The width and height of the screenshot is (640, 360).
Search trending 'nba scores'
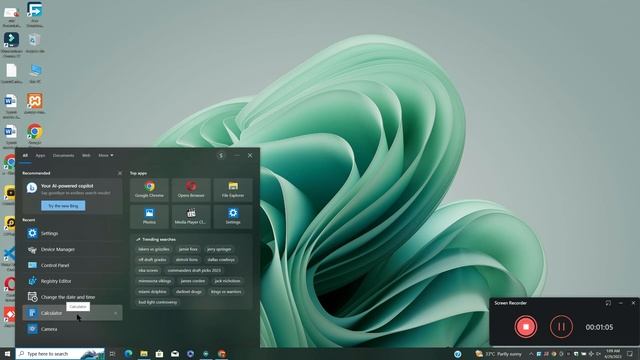coord(148,270)
